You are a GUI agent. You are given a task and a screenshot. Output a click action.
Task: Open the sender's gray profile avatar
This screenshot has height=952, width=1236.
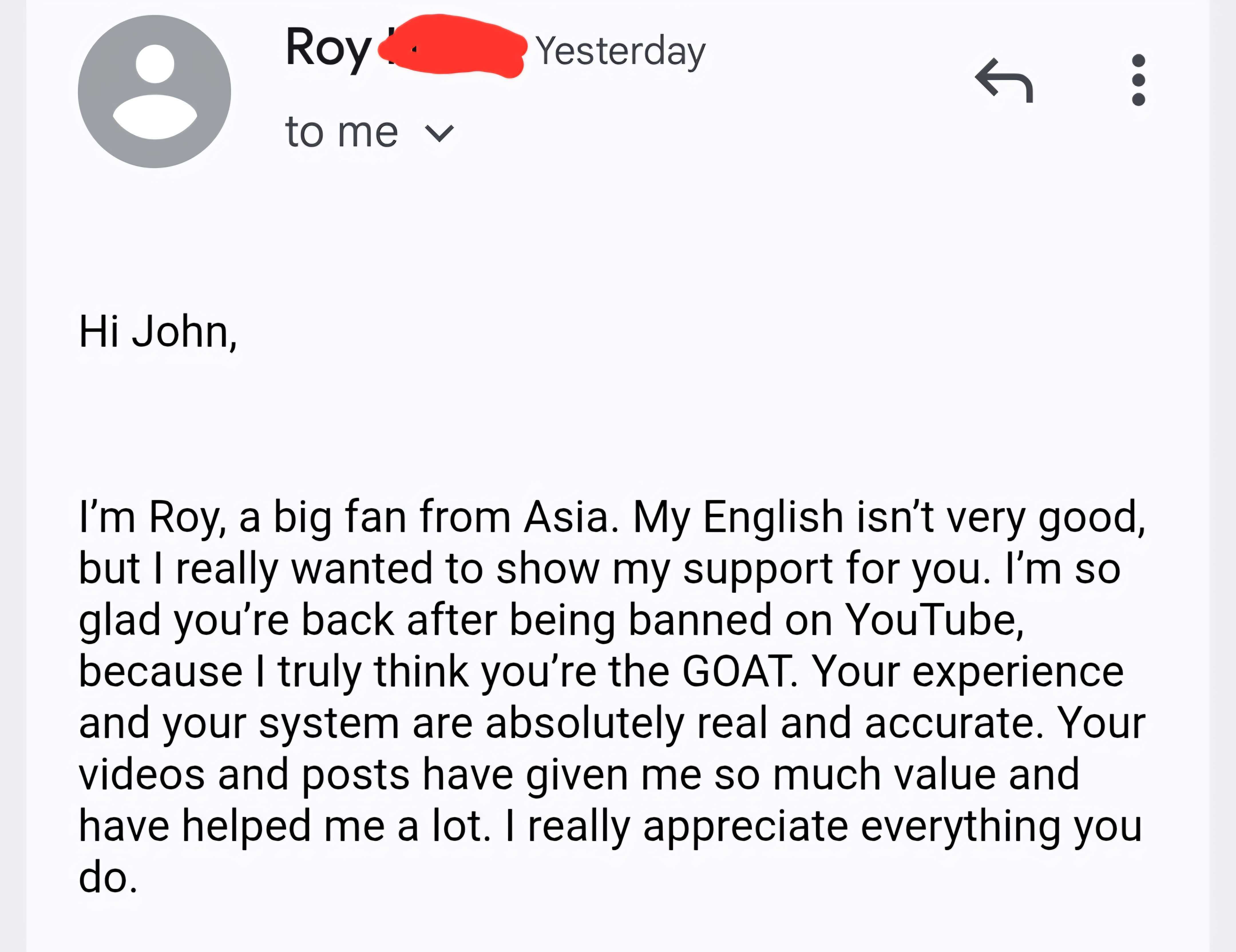[x=154, y=92]
